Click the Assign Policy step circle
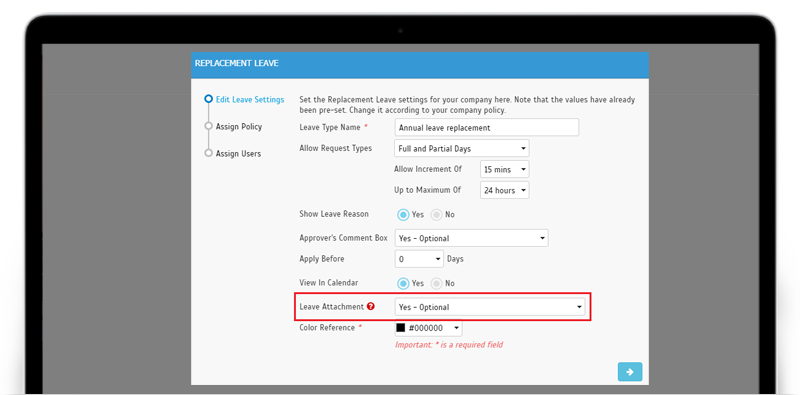This screenshot has width=800, height=395. click(208, 126)
